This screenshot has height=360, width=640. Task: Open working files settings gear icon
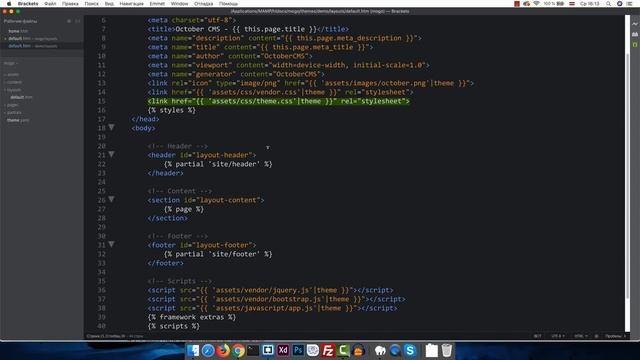[x=69, y=21]
